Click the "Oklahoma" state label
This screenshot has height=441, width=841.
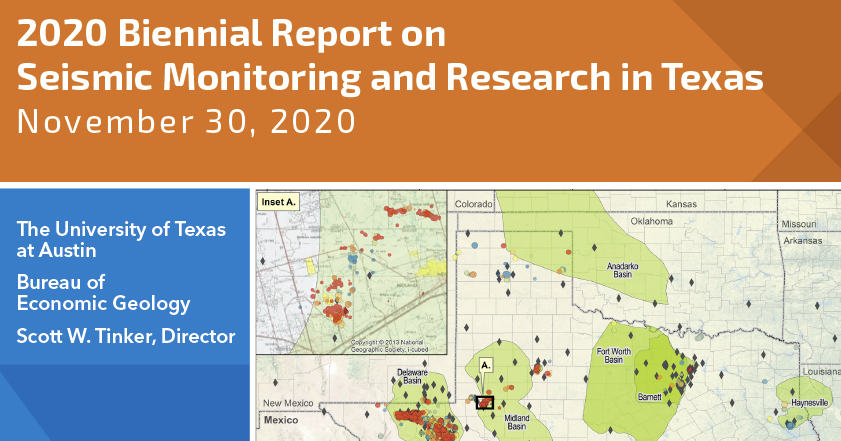(652, 221)
